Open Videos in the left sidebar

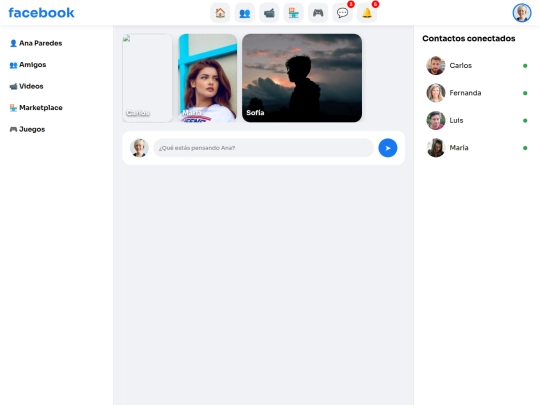coord(27,86)
